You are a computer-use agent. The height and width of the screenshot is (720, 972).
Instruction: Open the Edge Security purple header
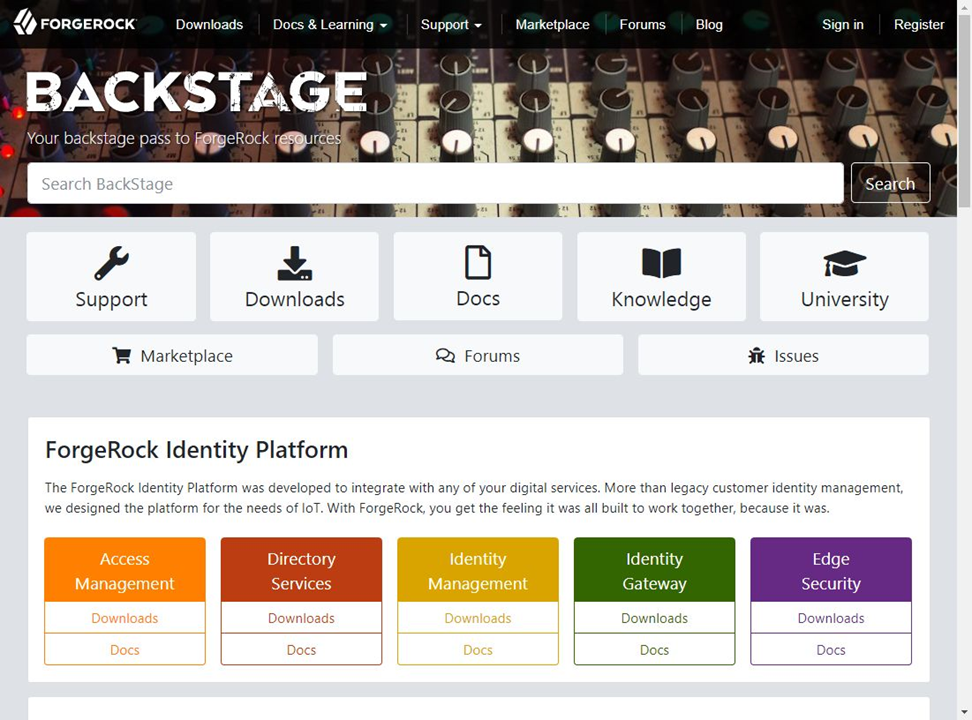[x=831, y=570]
